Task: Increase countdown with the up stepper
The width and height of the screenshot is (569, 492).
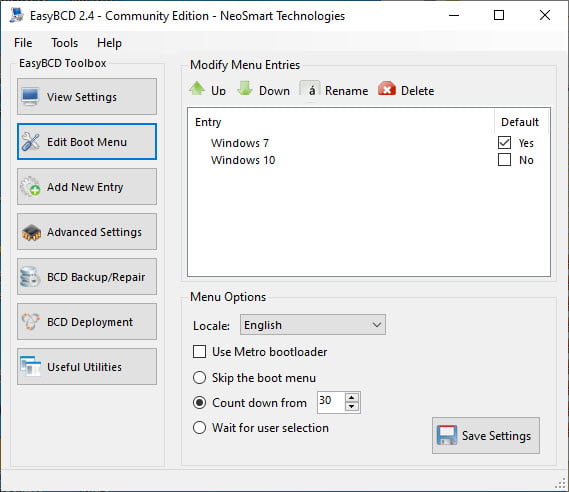Action: (351, 398)
